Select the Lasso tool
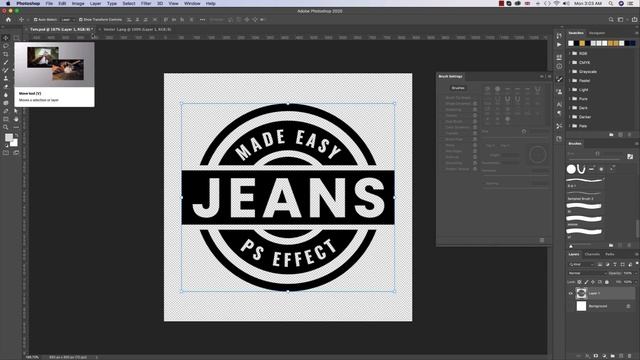Image resolution: width=640 pixels, height=360 pixels. click(x=6, y=46)
